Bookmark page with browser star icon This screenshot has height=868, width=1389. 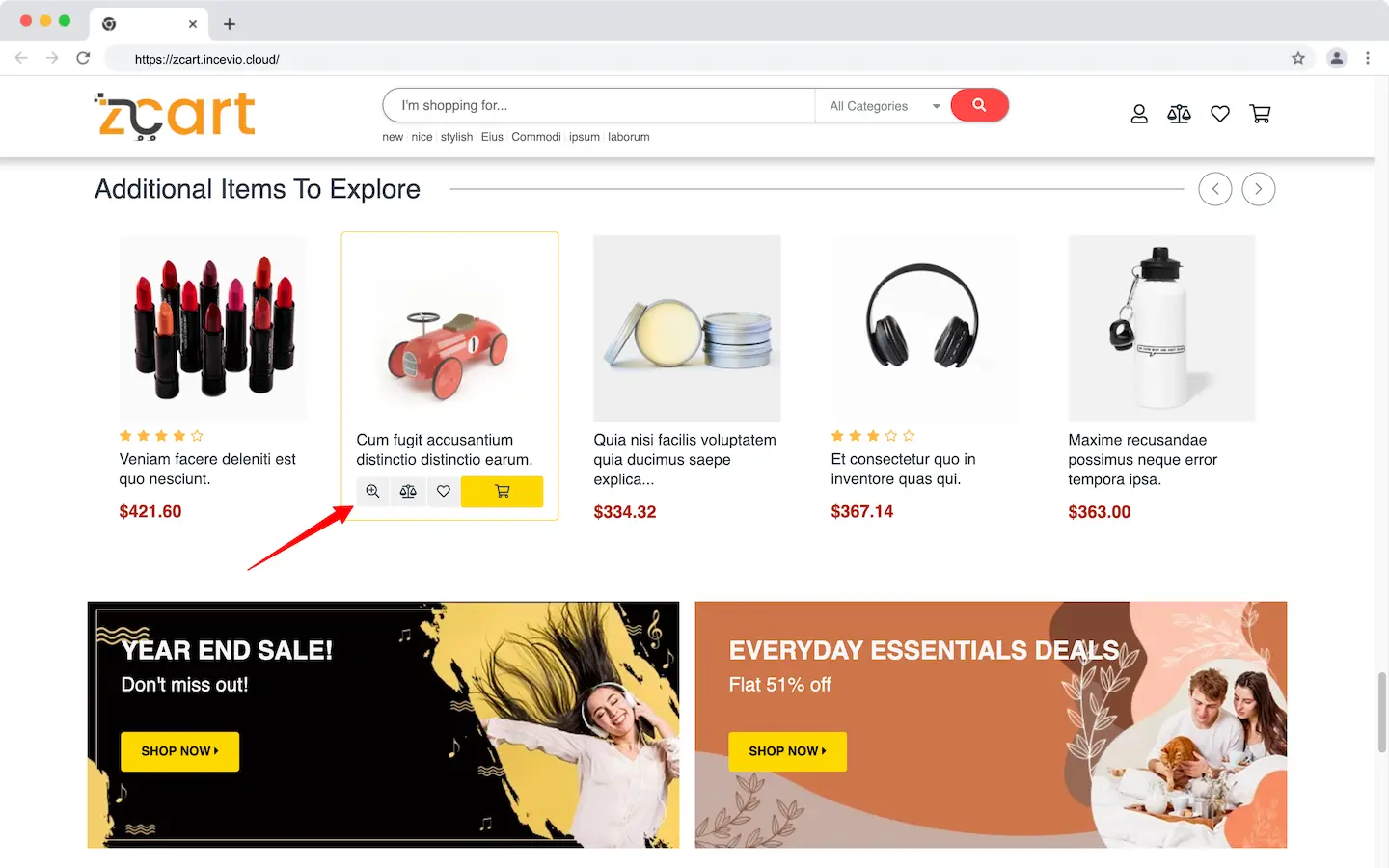(1298, 59)
